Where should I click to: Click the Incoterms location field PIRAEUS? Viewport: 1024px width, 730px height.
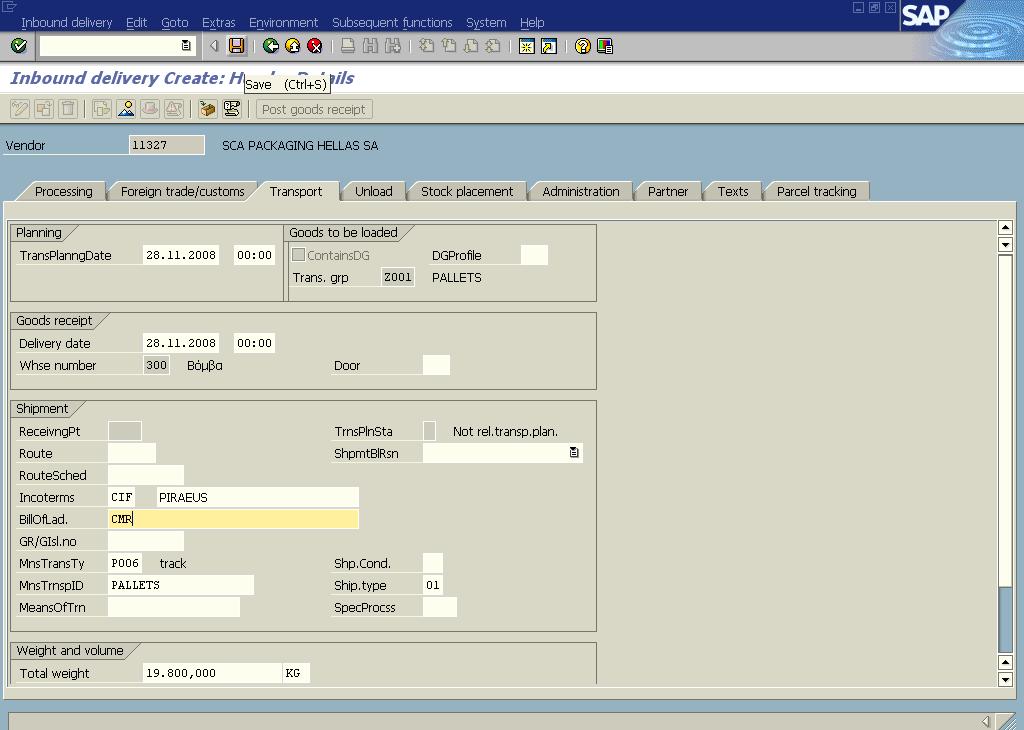pos(257,497)
